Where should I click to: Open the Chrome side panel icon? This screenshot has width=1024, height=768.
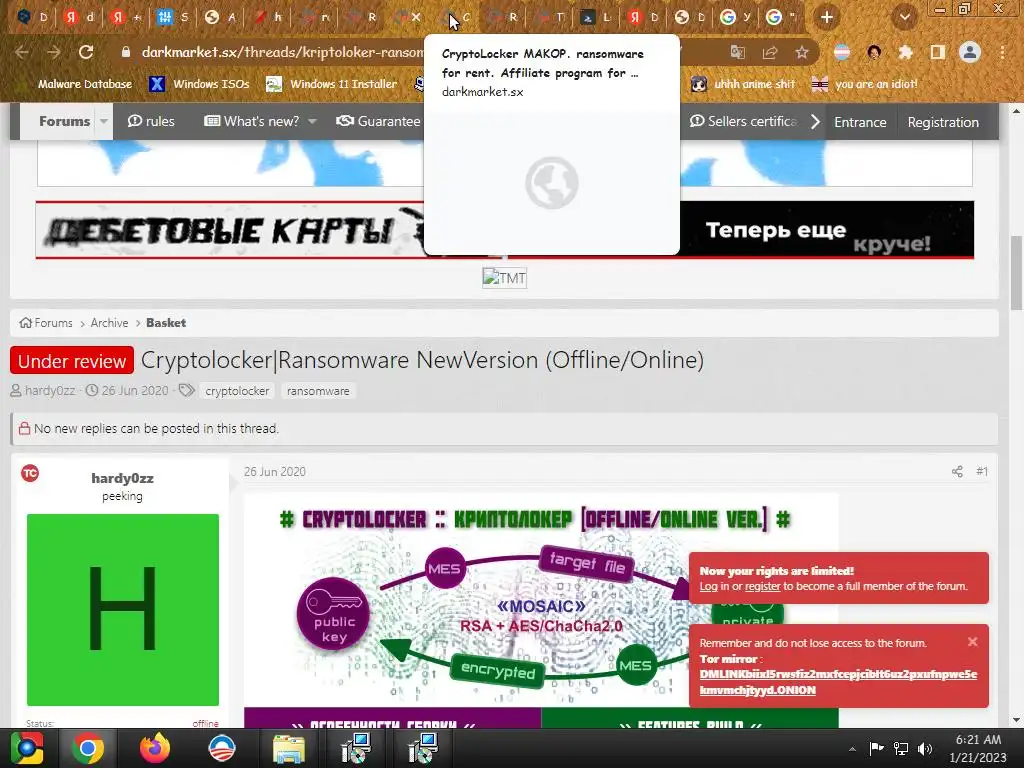point(937,52)
